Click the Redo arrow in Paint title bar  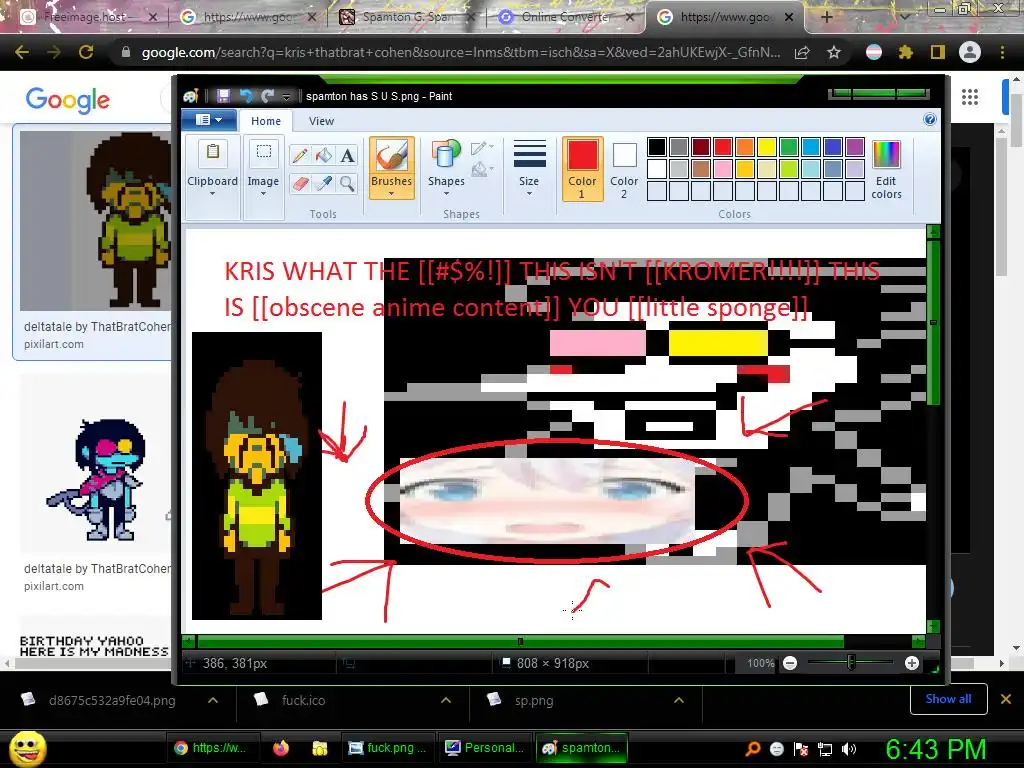click(267, 96)
